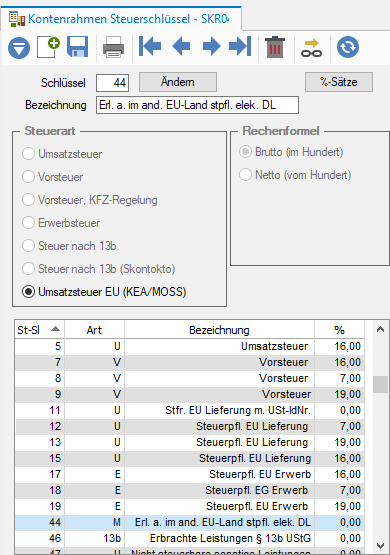Screen dimensions: 390x555
Task: Select row 12 Steuerpfl. EU Lieferung
Action: pyautogui.click(x=189, y=426)
